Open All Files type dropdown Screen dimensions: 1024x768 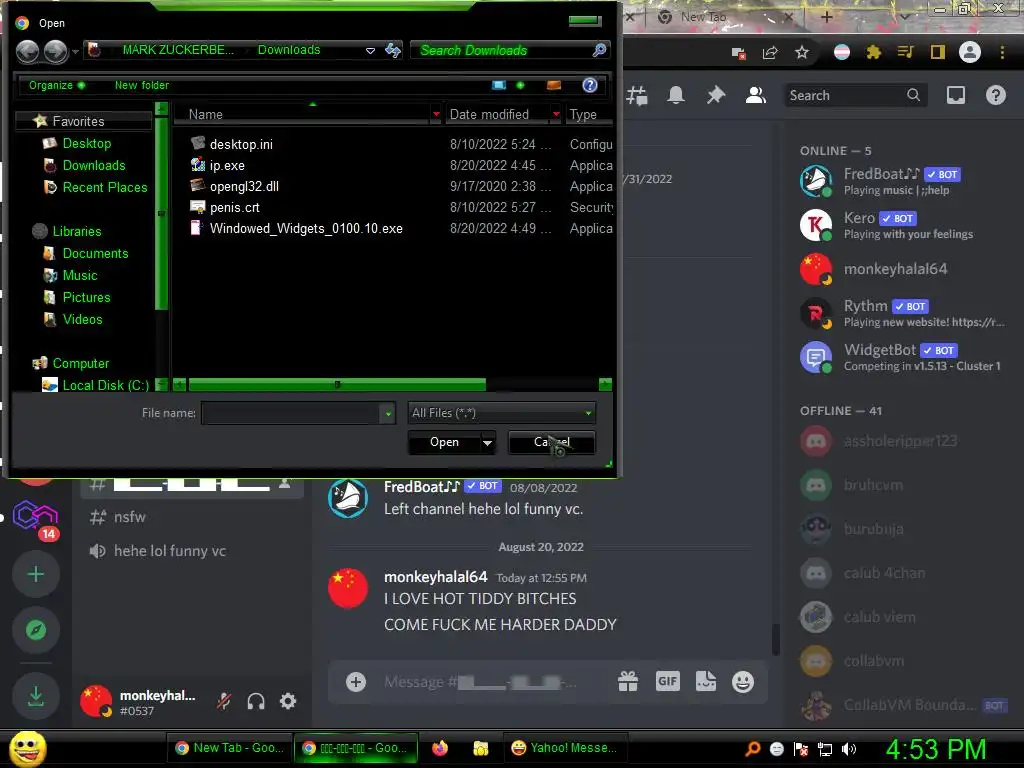(502, 413)
